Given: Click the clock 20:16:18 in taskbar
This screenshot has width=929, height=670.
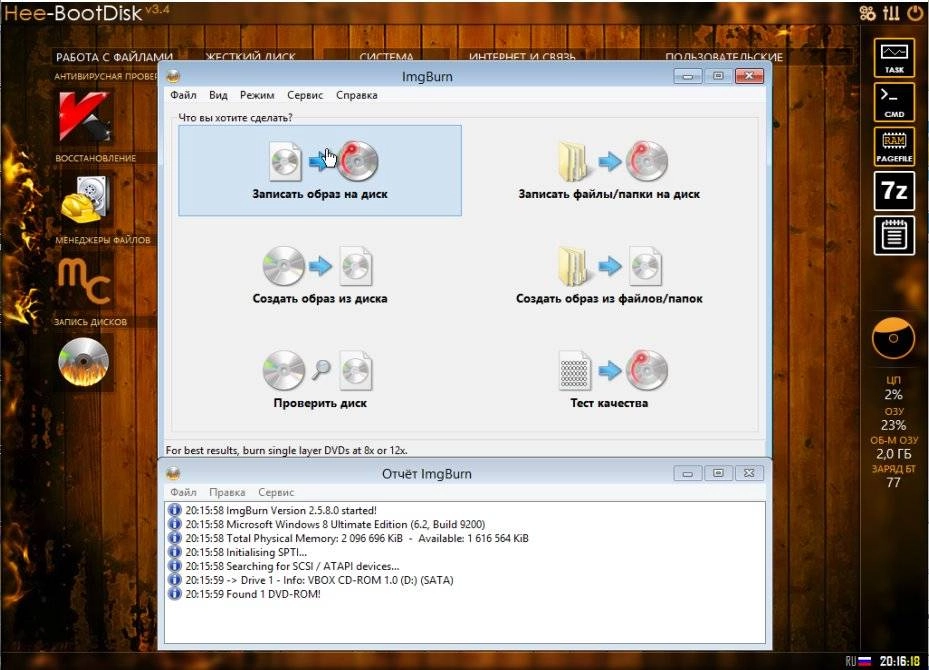Looking at the screenshot, I should click(900, 661).
